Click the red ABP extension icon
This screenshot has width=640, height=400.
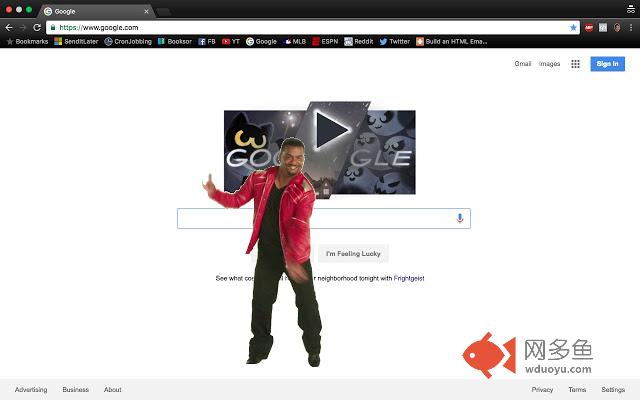tap(588, 28)
